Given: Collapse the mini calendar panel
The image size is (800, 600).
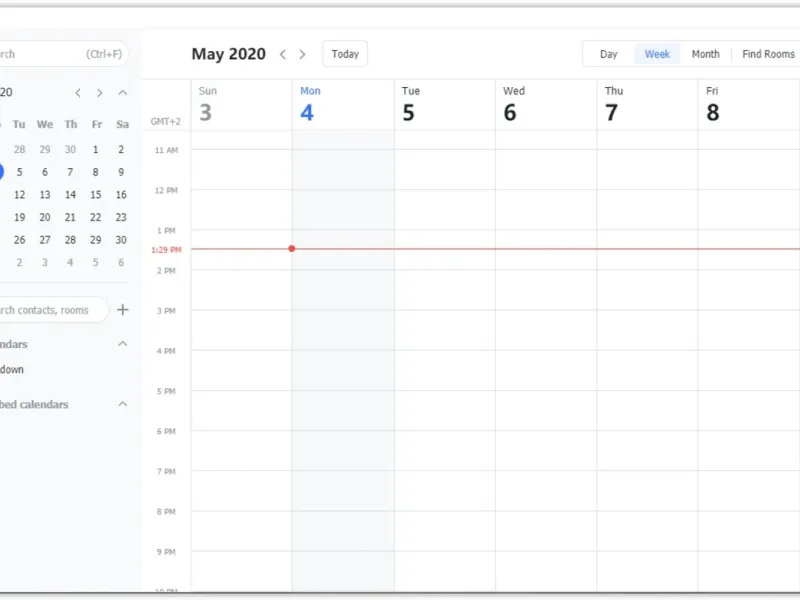Looking at the screenshot, I should [x=122, y=93].
